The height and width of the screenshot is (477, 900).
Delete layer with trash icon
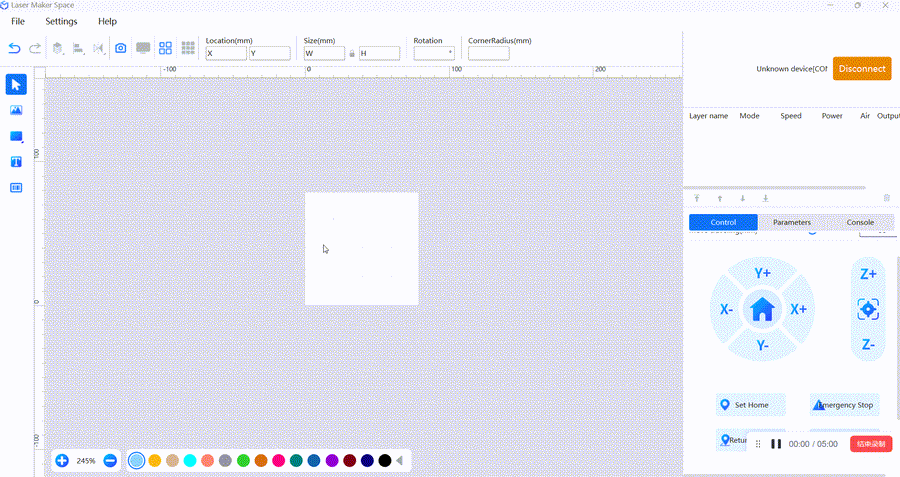tap(887, 198)
